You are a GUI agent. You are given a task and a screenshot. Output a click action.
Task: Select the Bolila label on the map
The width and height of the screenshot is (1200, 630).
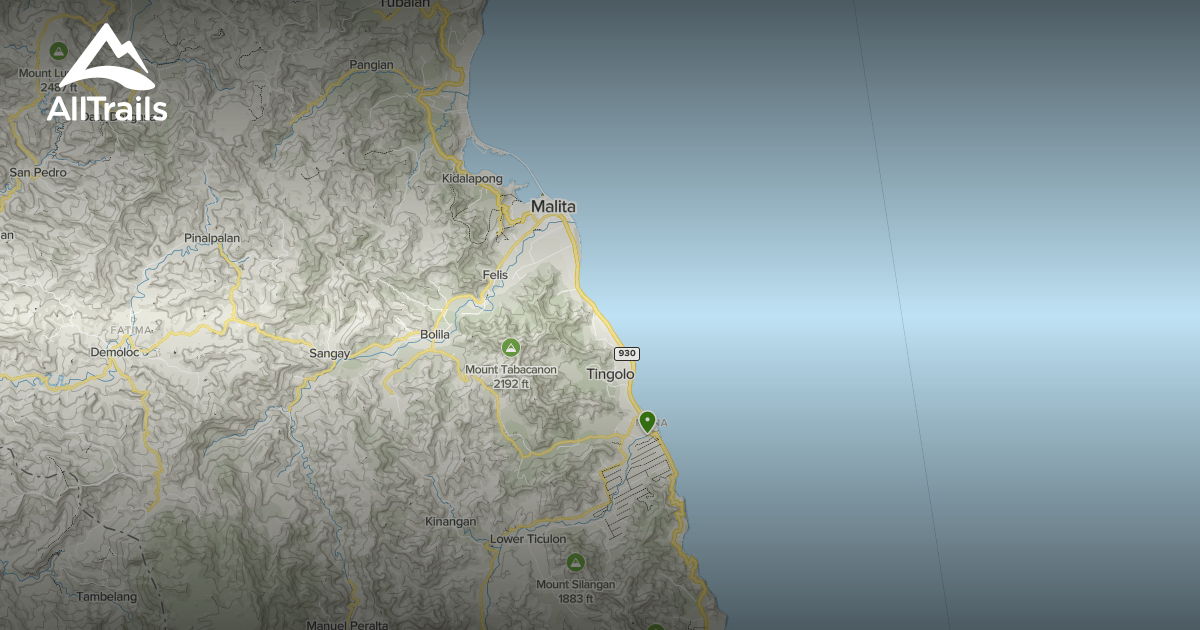[x=435, y=334]
